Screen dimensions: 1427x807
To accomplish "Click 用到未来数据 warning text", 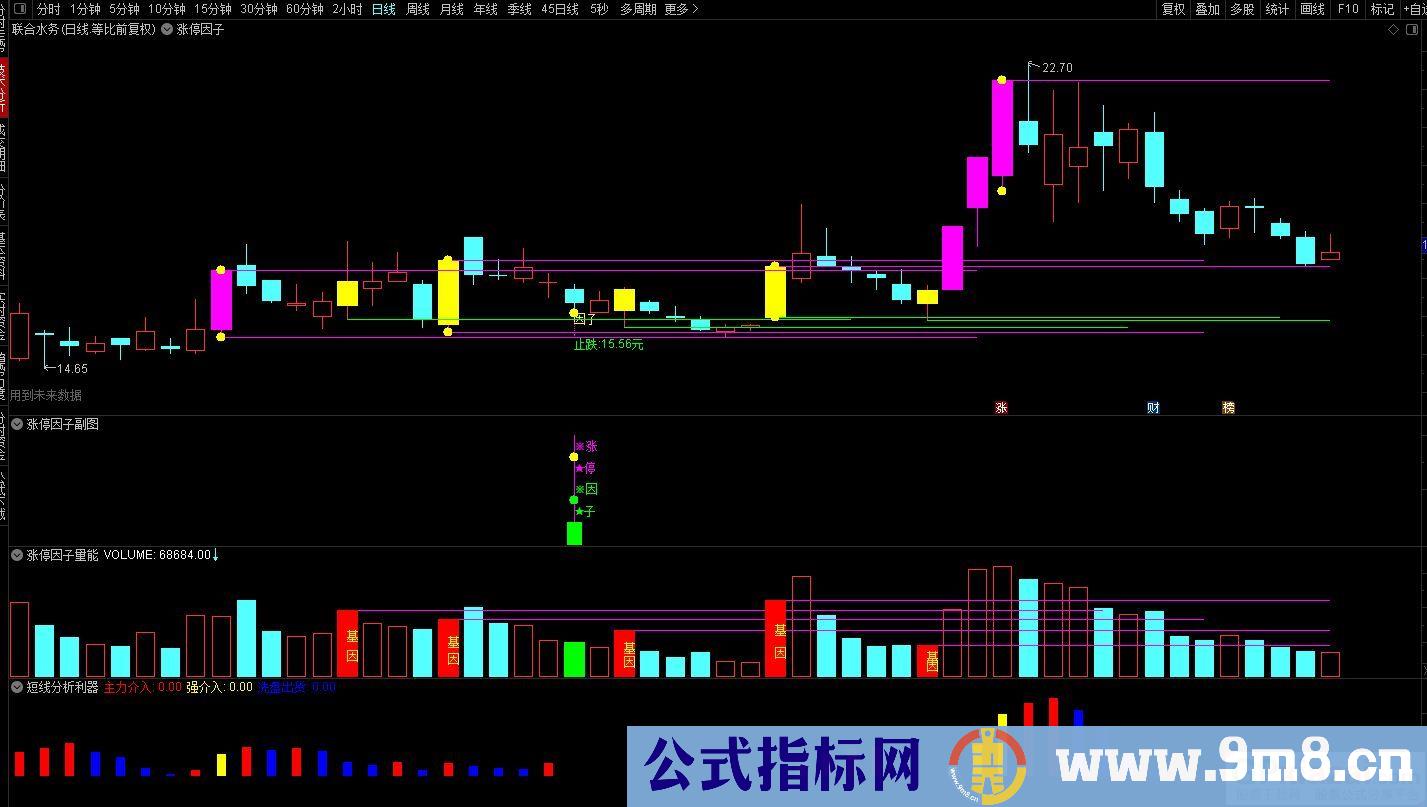I will click(46, 395).
